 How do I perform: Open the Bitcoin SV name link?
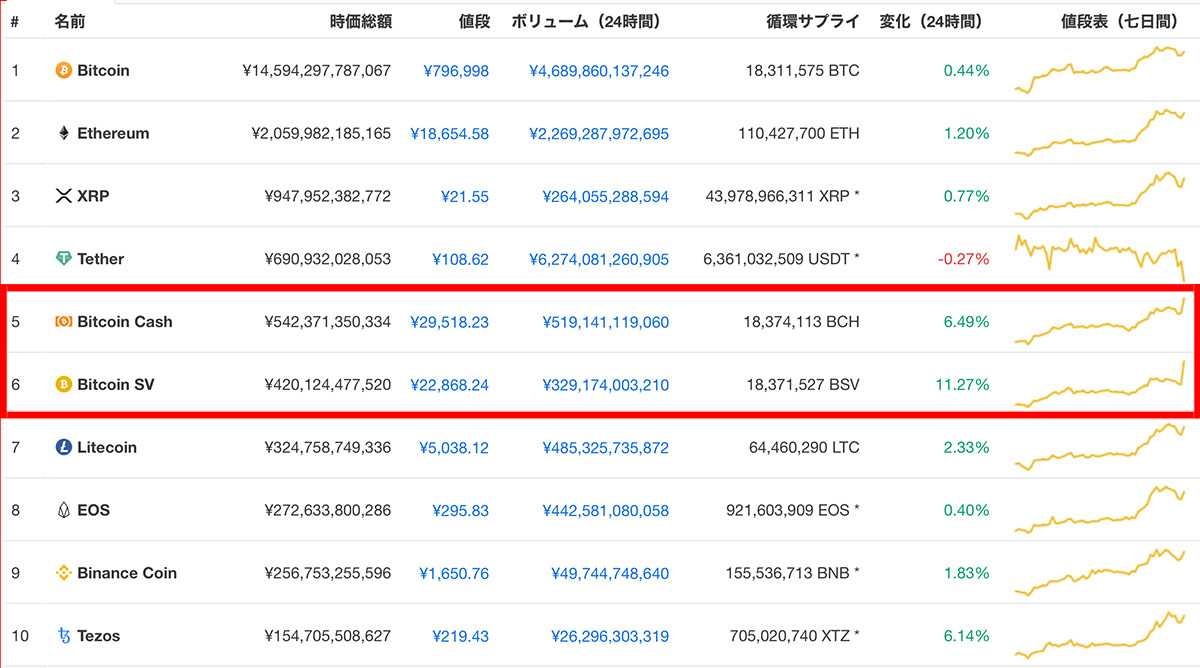pyautogui.click(x=115, y=385)
